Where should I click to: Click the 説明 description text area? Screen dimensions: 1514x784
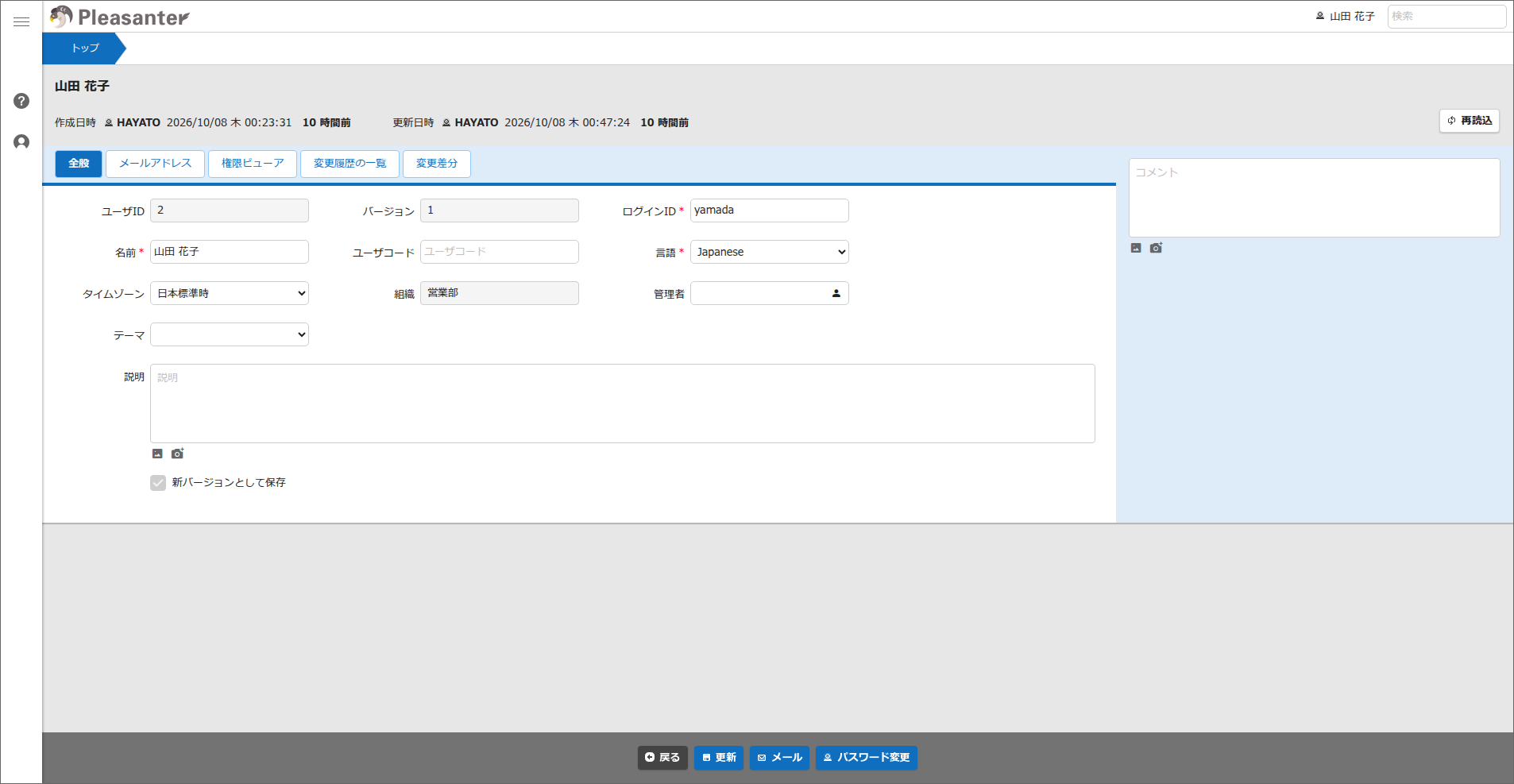622,404
